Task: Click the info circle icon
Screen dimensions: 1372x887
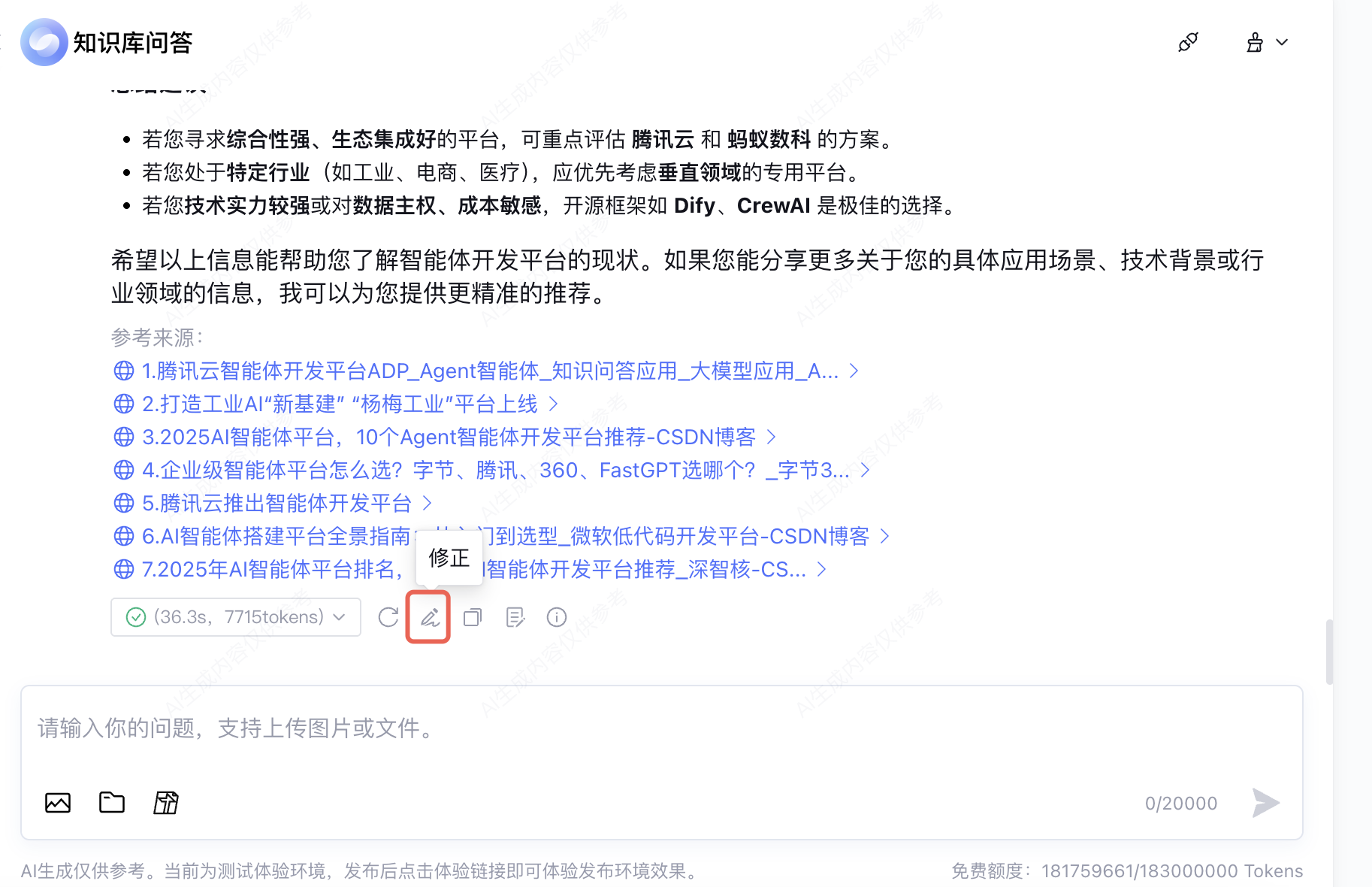Action: 557,617
